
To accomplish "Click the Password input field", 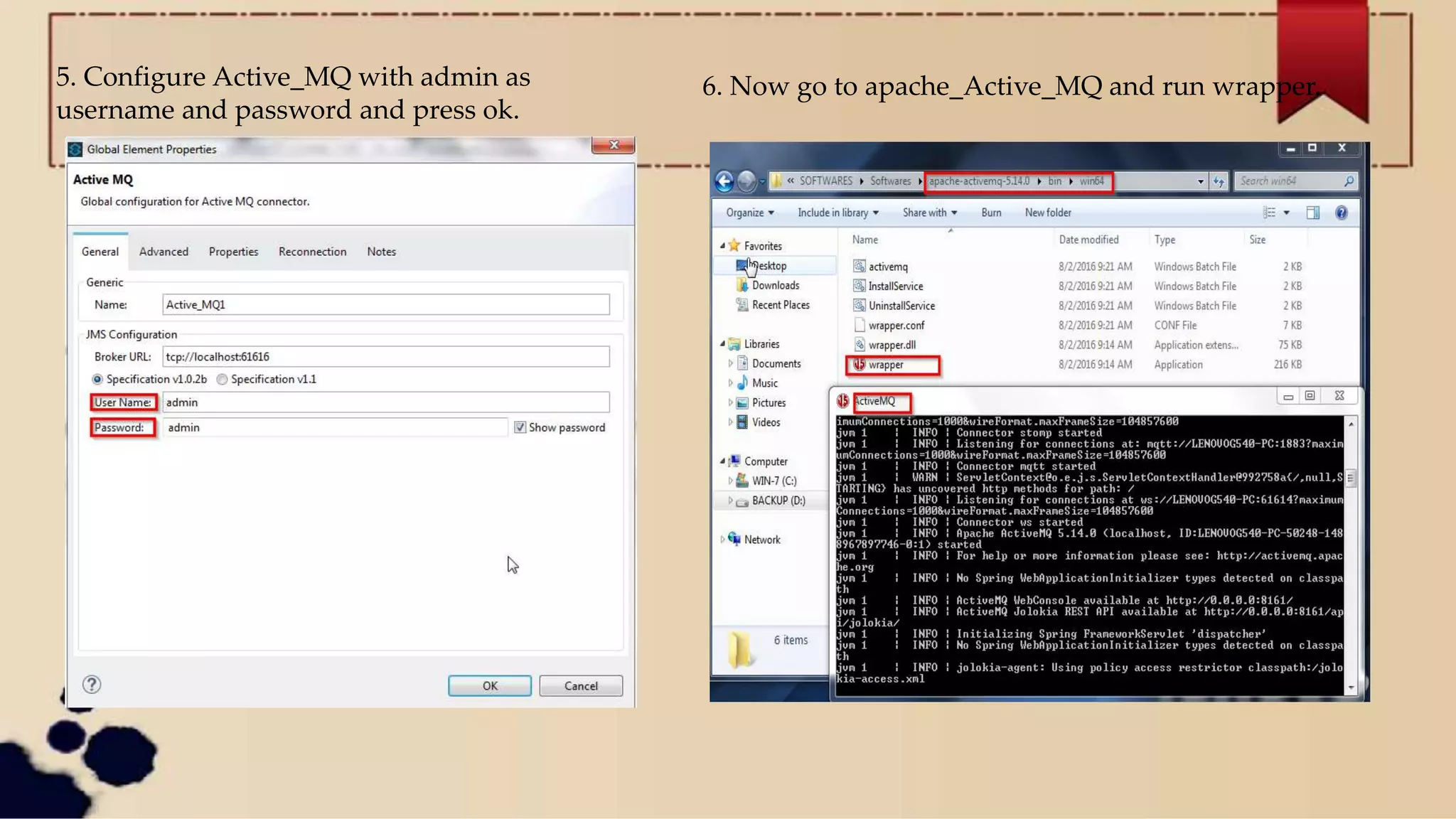I will pos(335,427).
